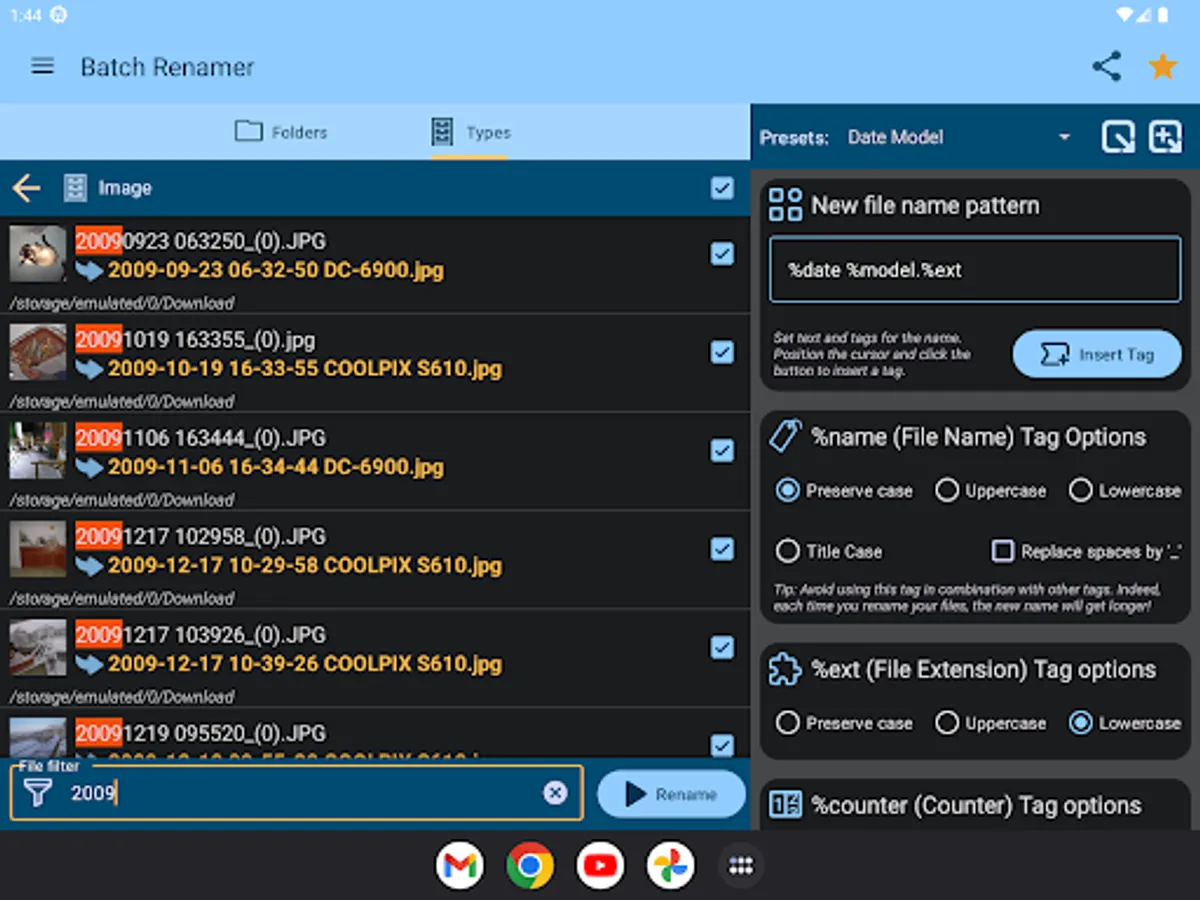Uncheck file 20091019 163355_(0).jpg
This screenshot has width=1200, height=900.
coord(722,352)
